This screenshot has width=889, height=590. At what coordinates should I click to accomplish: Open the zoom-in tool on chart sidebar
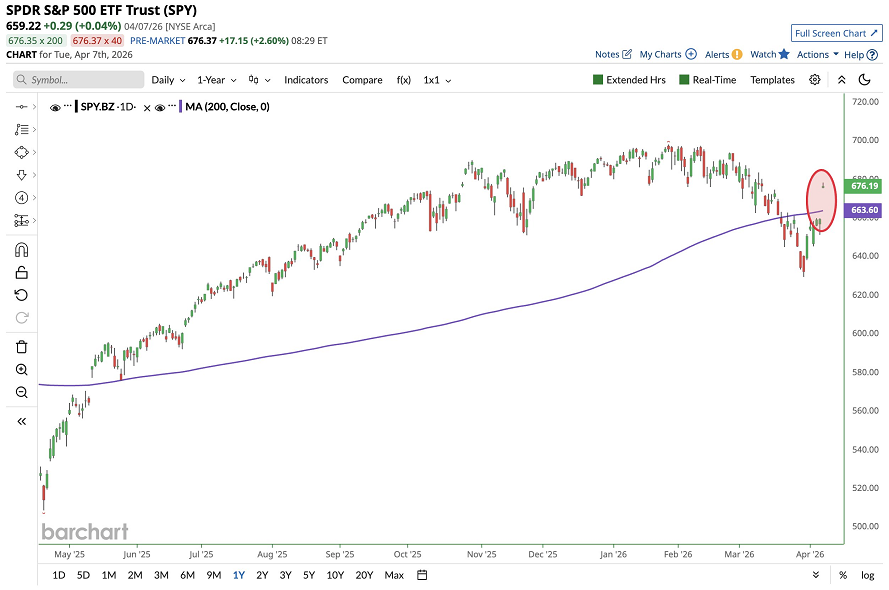pyautogui.click(x=20, y=369)
